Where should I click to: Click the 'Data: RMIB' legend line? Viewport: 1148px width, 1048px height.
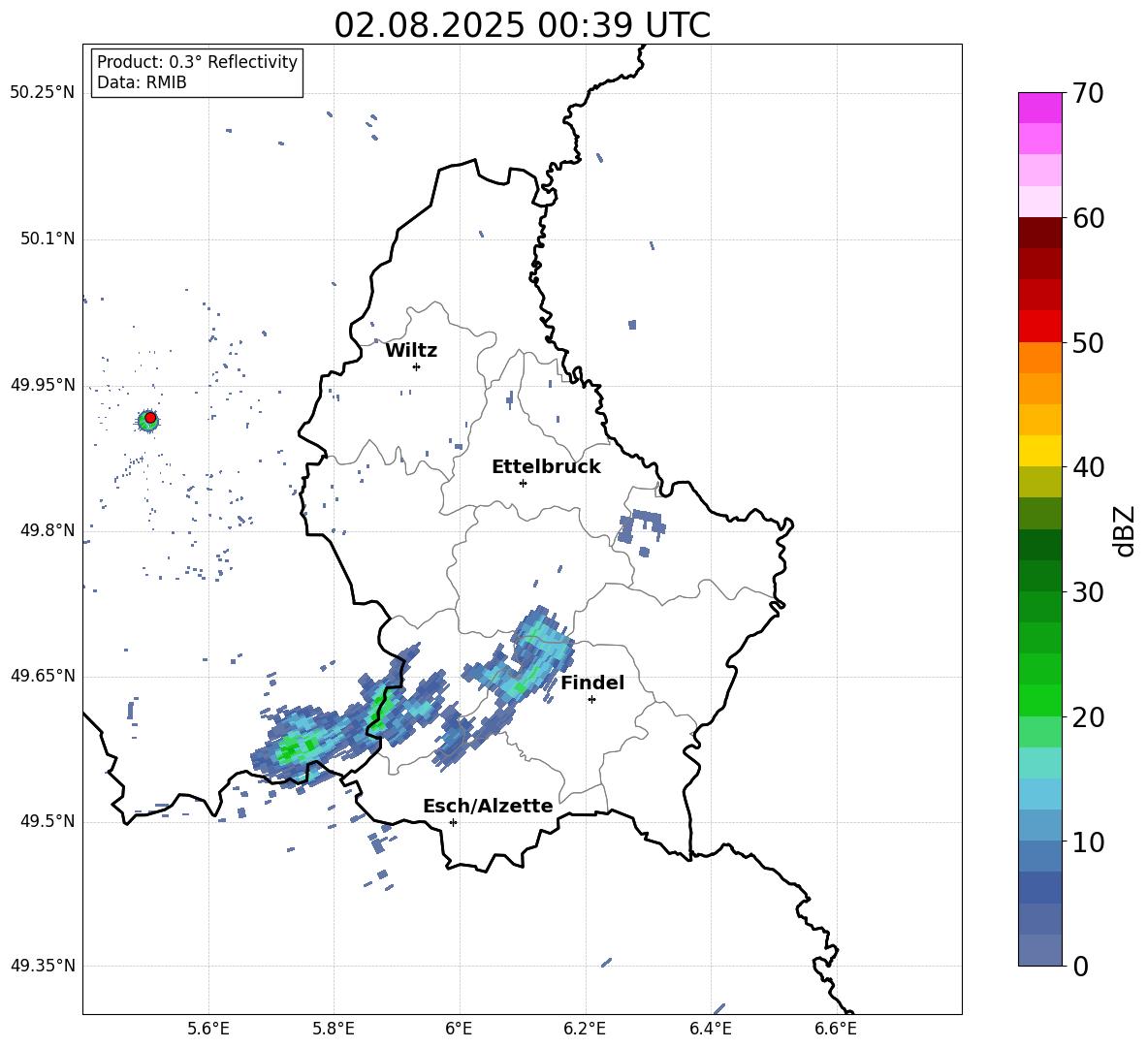(142, 82)
